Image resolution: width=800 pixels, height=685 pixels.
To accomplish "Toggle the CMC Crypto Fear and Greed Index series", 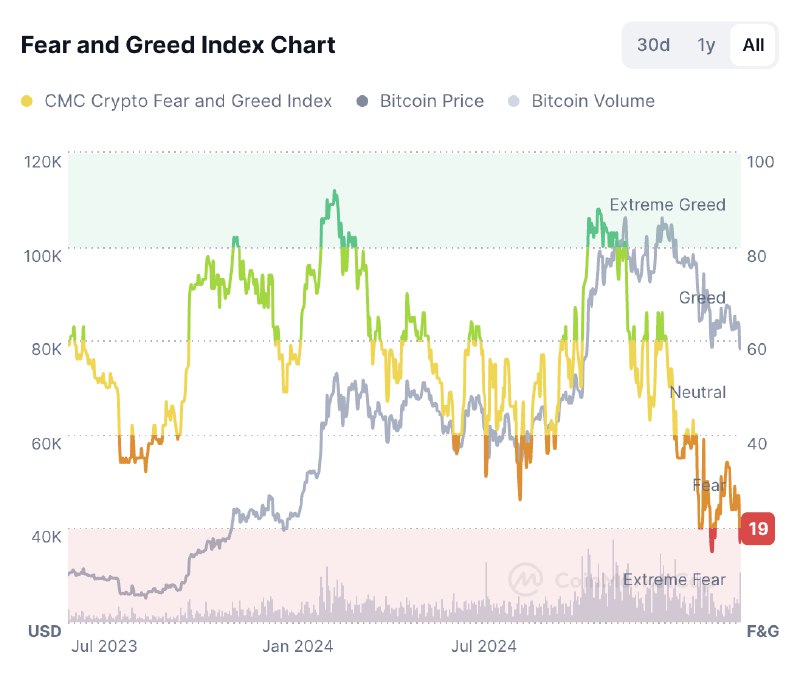I will click(188, 101).
